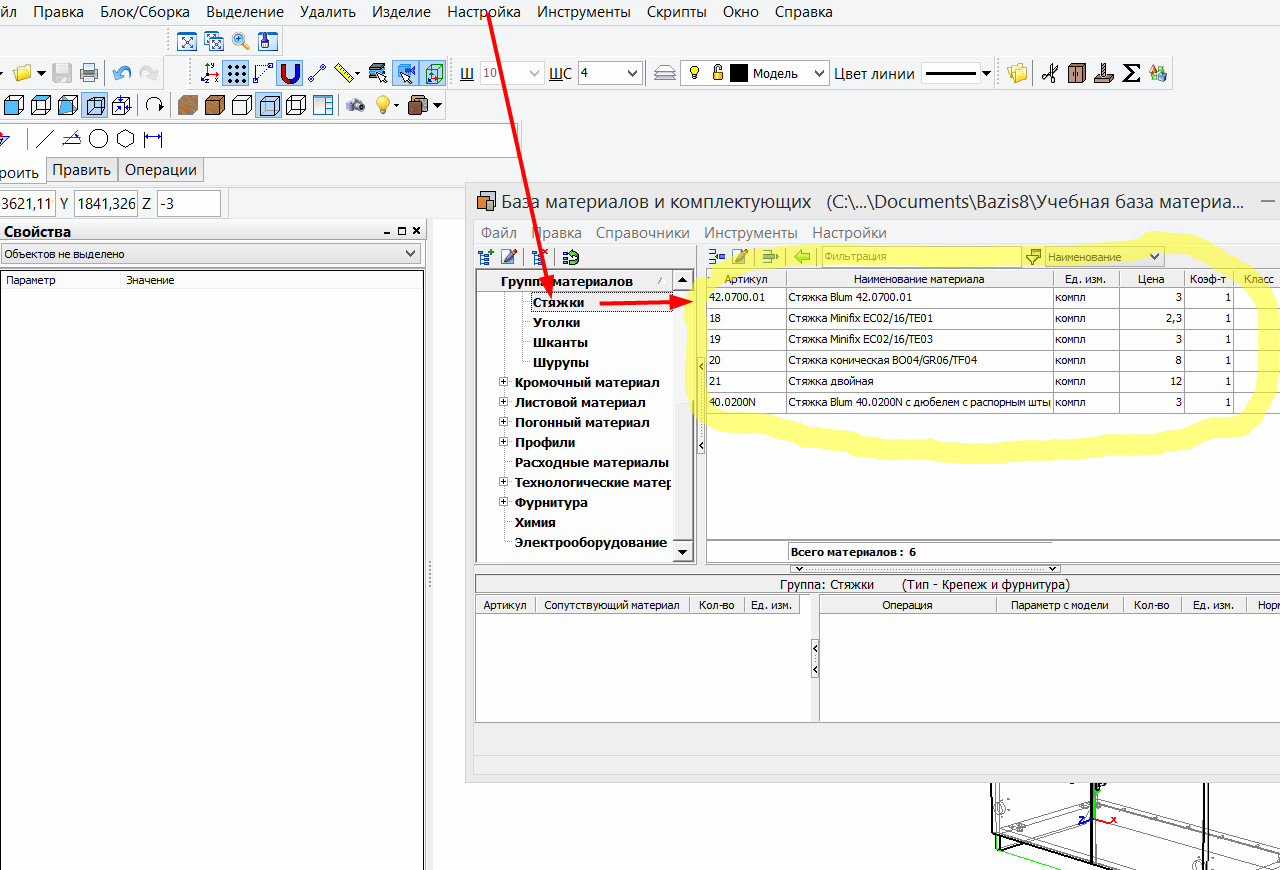This screenshot has height=870, width=1280.
Task: Open Справочники menu in materials window
Action: point(643,232)
